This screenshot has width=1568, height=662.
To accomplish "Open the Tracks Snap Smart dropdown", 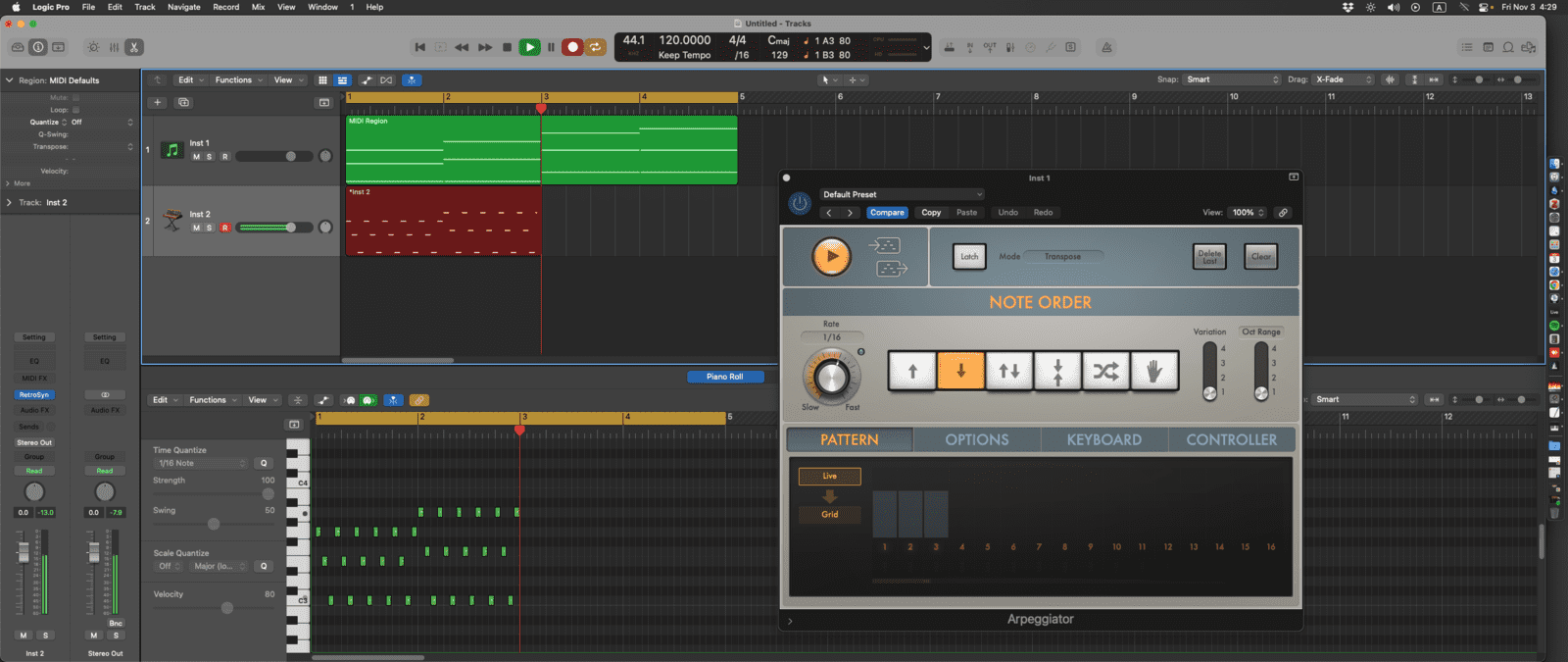I will tap(1232, 79).
